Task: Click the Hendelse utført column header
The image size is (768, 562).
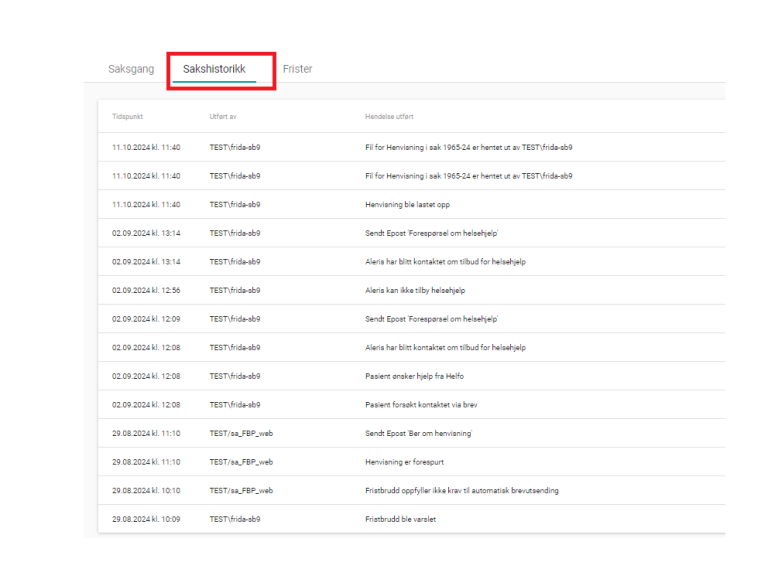Action: 390,117
